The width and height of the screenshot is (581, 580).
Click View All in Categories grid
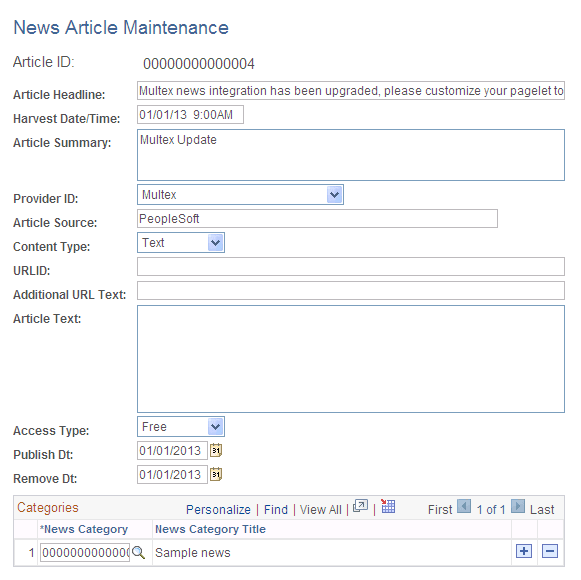pyautogui.click(x=321, y=510)
